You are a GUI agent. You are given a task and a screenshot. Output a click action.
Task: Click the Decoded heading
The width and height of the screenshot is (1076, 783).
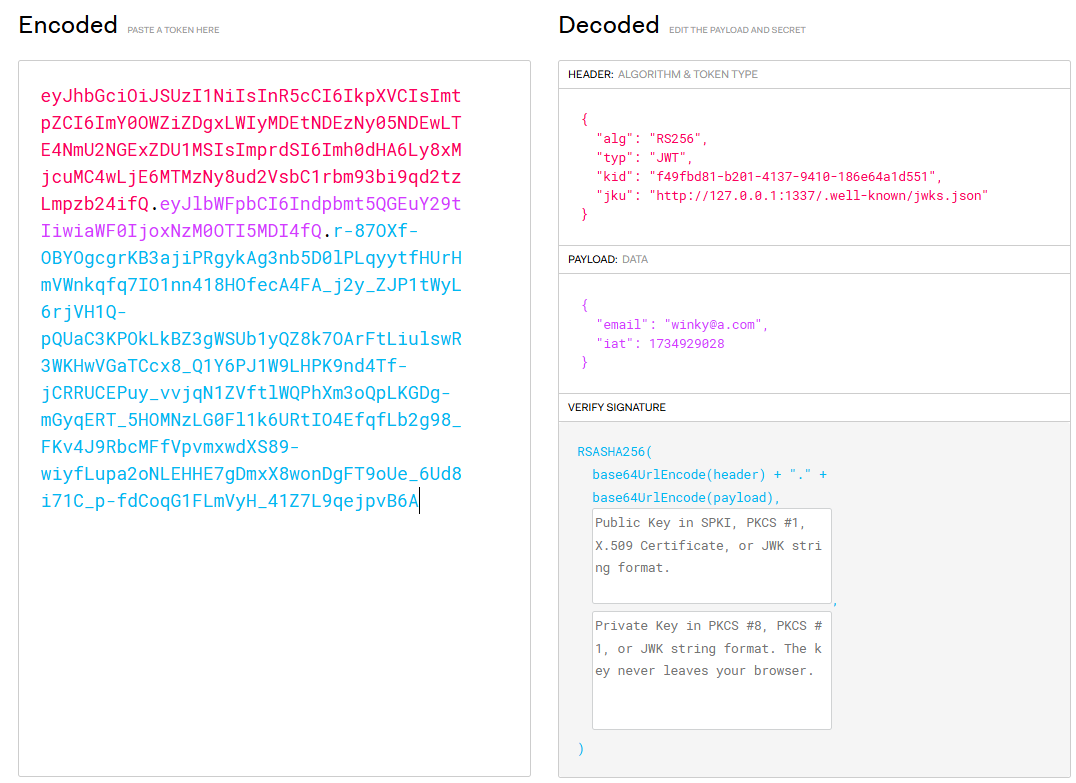pos(609,25)
